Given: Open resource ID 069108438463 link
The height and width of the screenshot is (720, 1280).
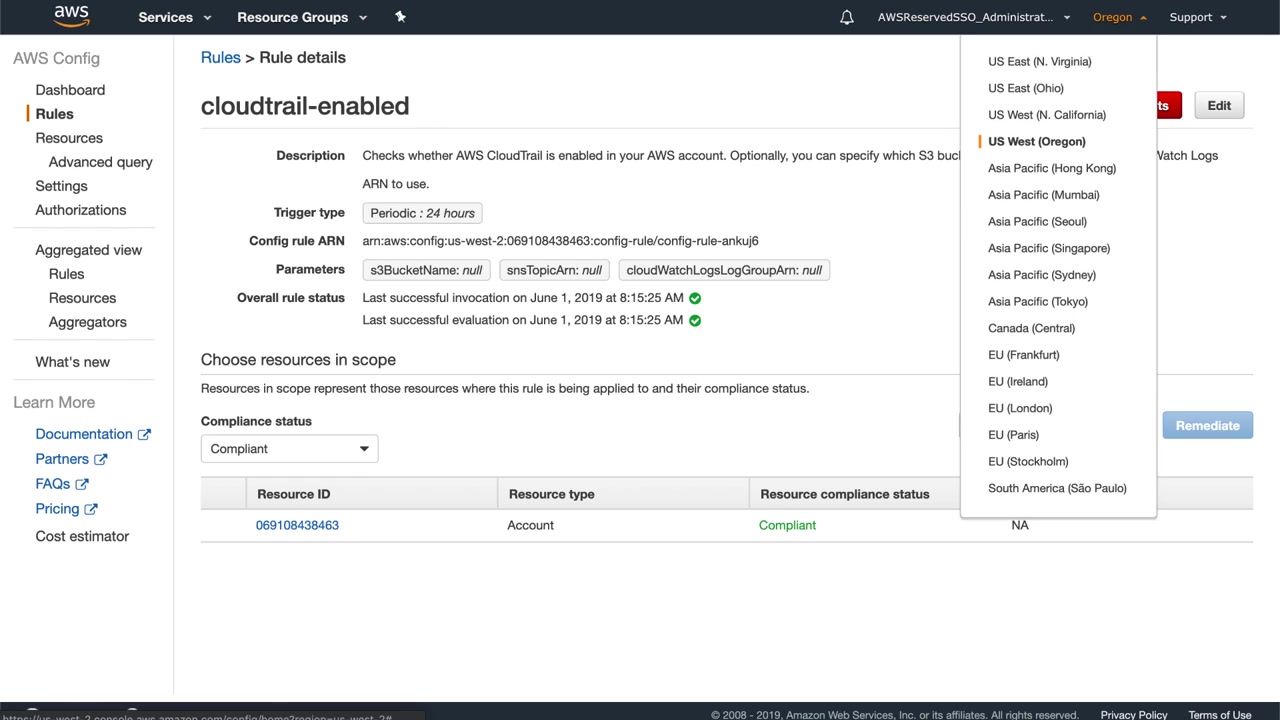Looking at the screenshot, I should coord(297,525).
